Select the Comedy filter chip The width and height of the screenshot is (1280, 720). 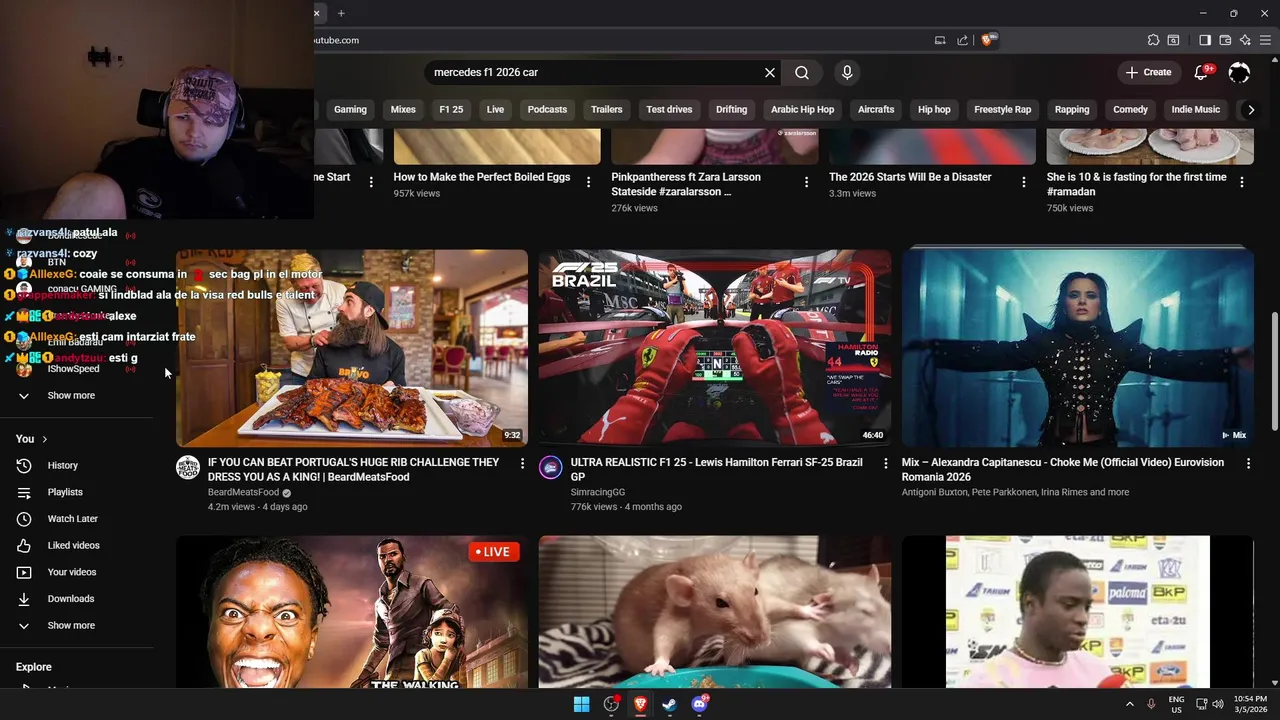point(1130,109)
